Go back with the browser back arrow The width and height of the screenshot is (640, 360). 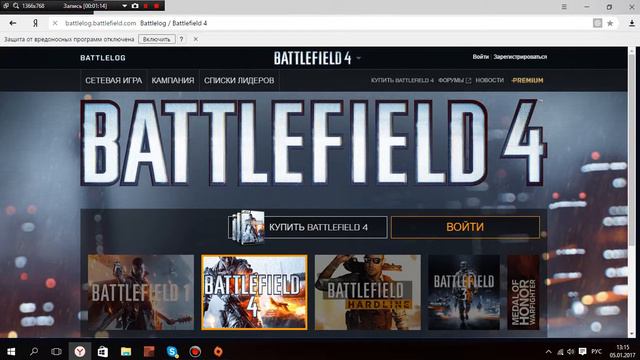click(13, 23)
